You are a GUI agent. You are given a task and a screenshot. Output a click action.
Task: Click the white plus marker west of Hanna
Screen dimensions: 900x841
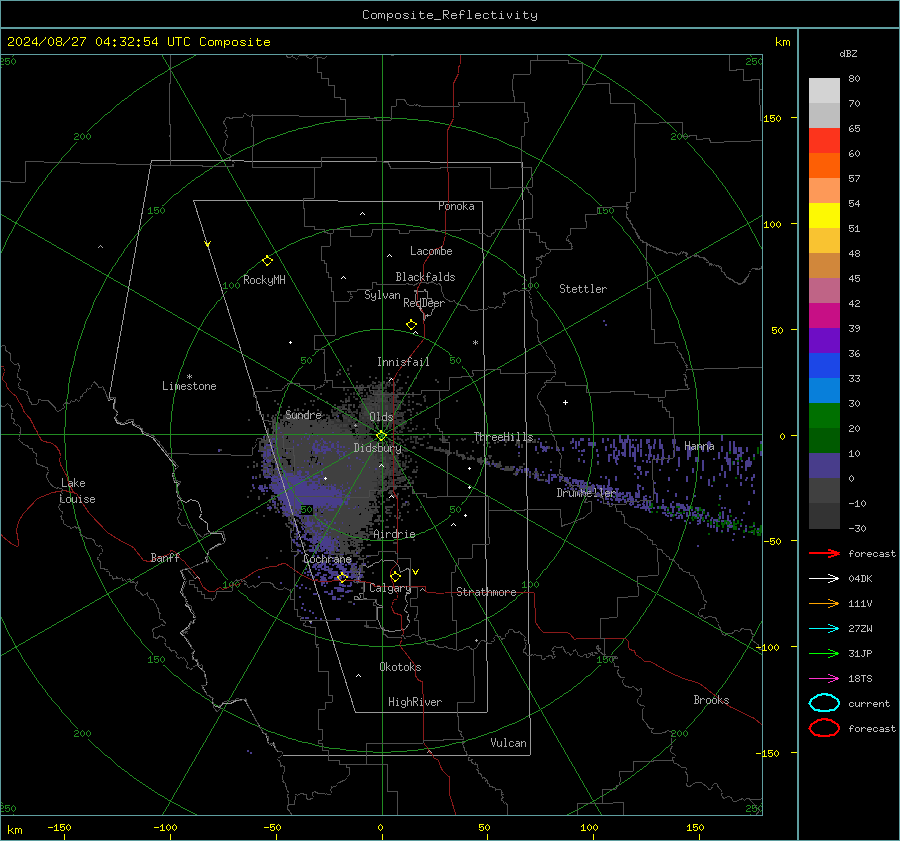click(565, 402)
